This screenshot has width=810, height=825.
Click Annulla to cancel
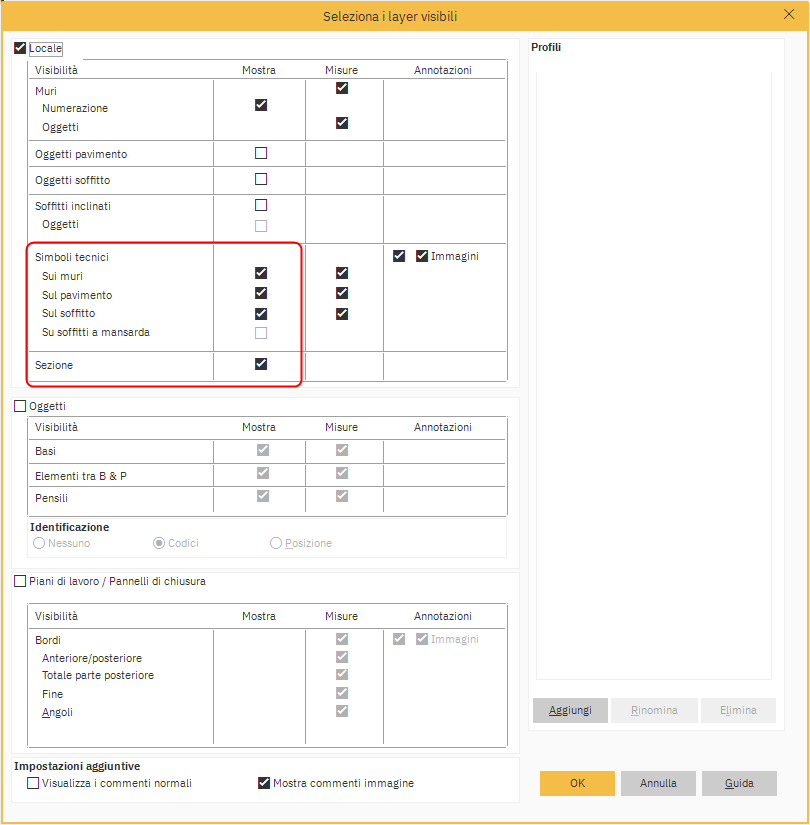658,783
